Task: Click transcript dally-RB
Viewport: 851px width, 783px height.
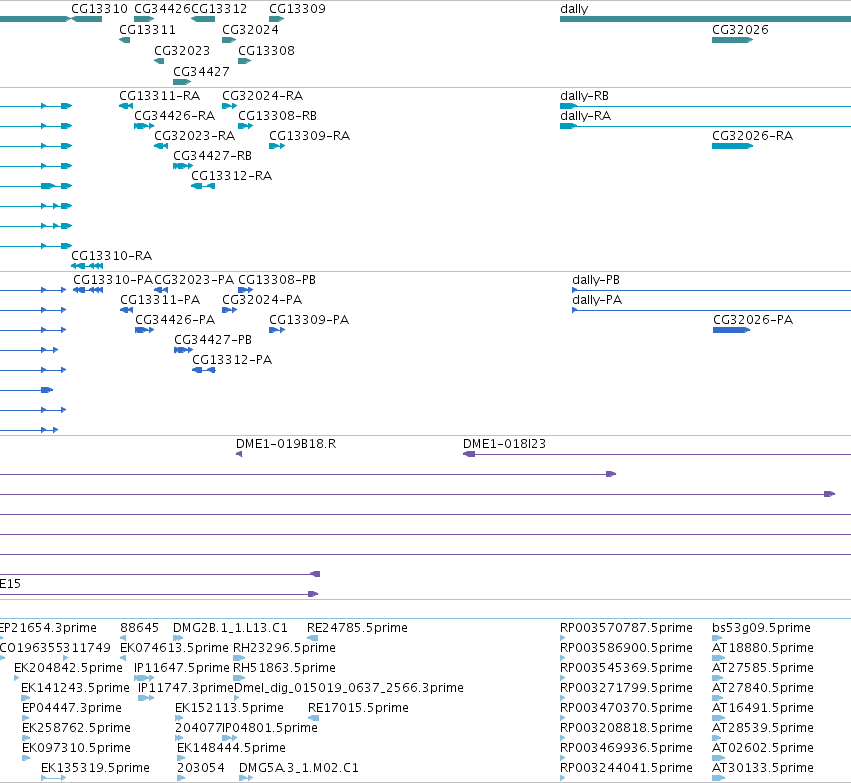Action: tap(585, 96)
